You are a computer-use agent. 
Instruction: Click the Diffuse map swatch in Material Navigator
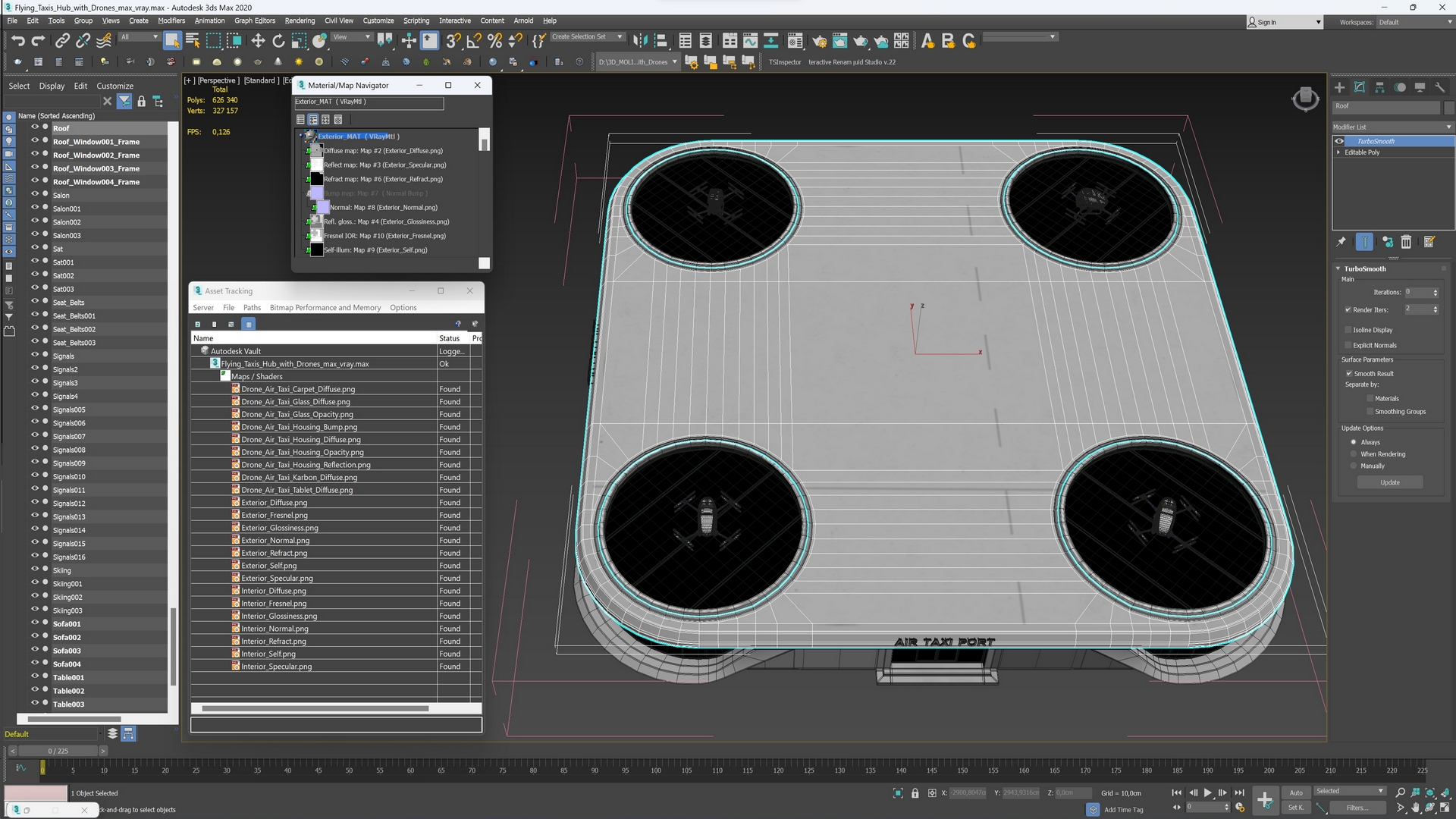click(316, 151)
